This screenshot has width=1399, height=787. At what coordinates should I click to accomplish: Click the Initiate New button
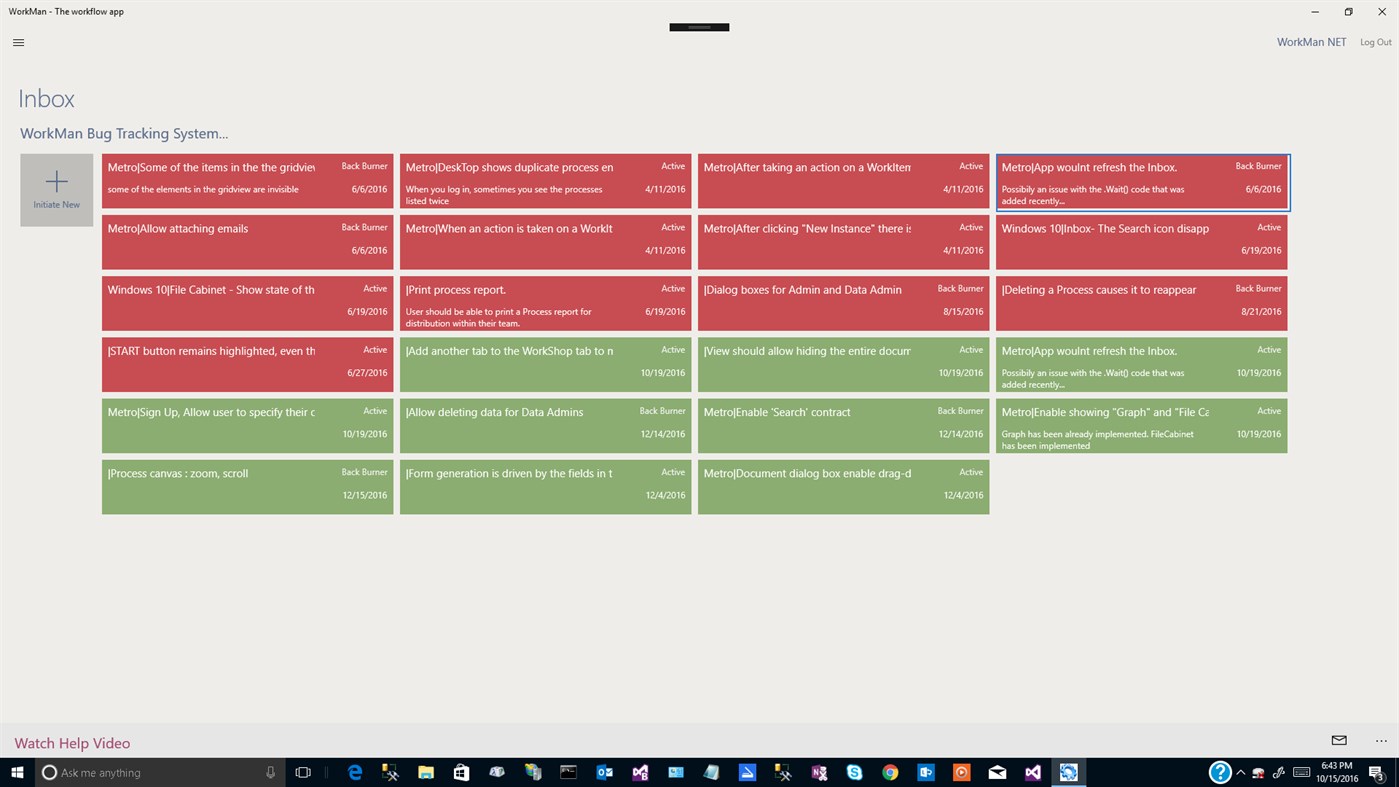56,190
